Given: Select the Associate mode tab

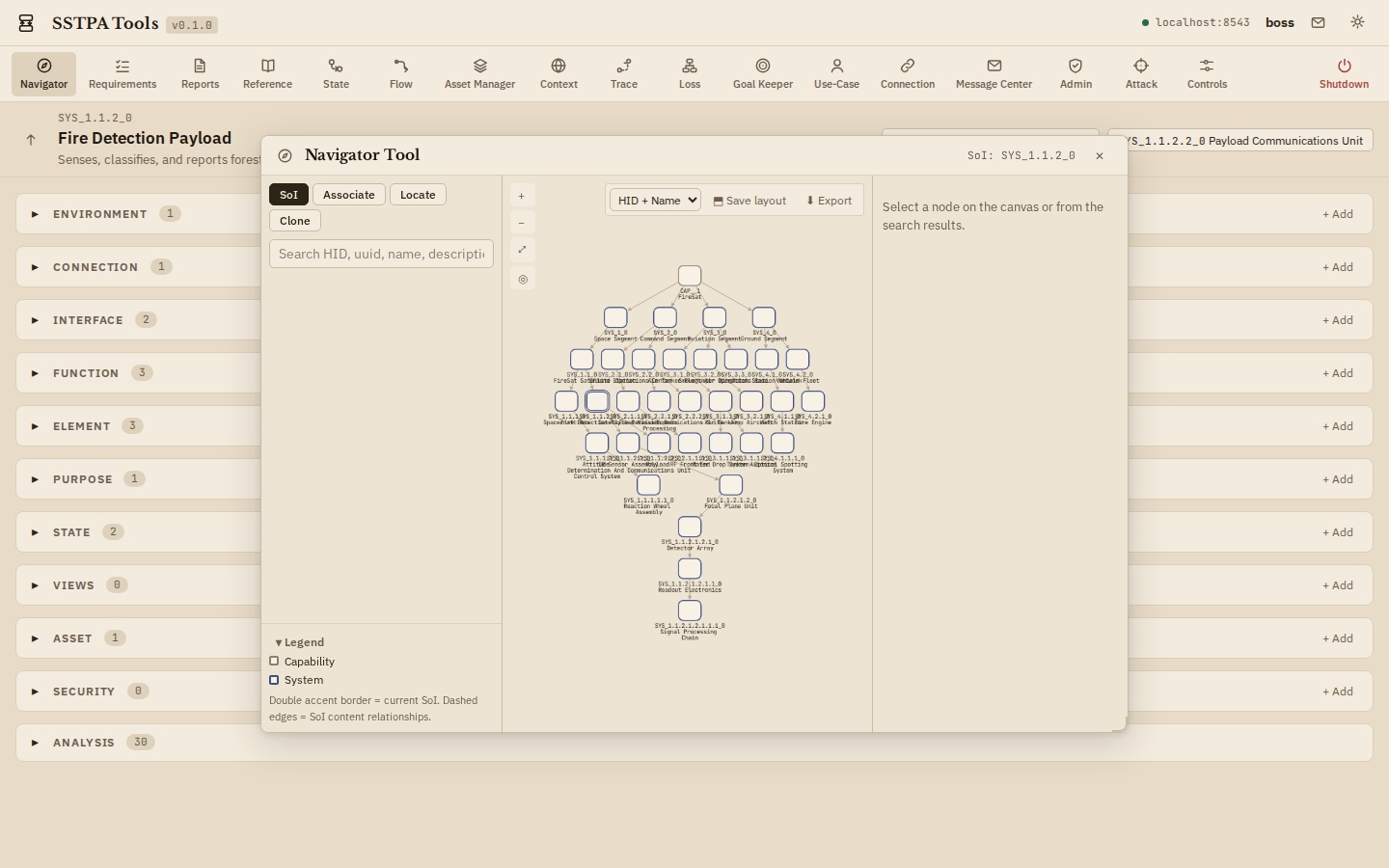Looking at the screenshot, I should coord(349,195).
